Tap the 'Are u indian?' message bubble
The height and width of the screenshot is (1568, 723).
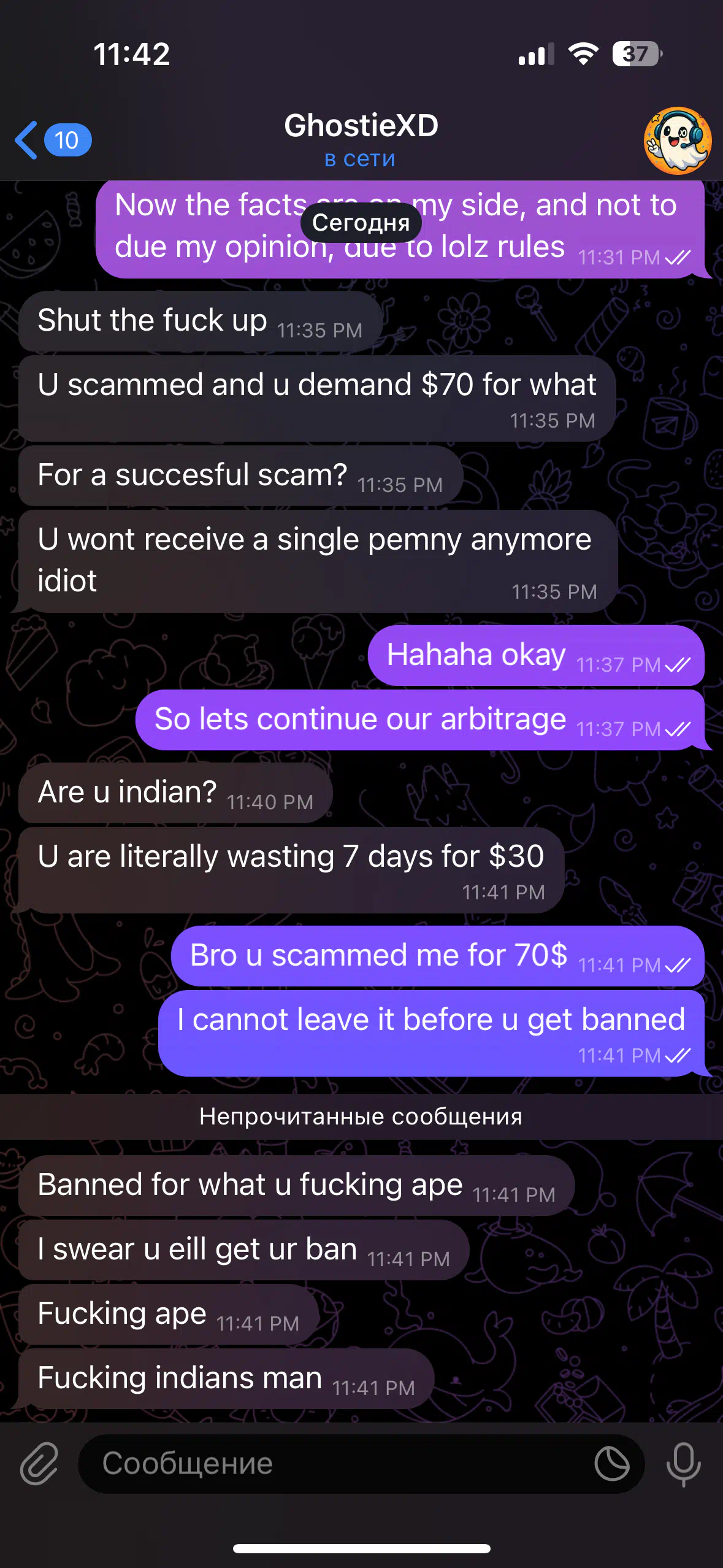[175, 793]
